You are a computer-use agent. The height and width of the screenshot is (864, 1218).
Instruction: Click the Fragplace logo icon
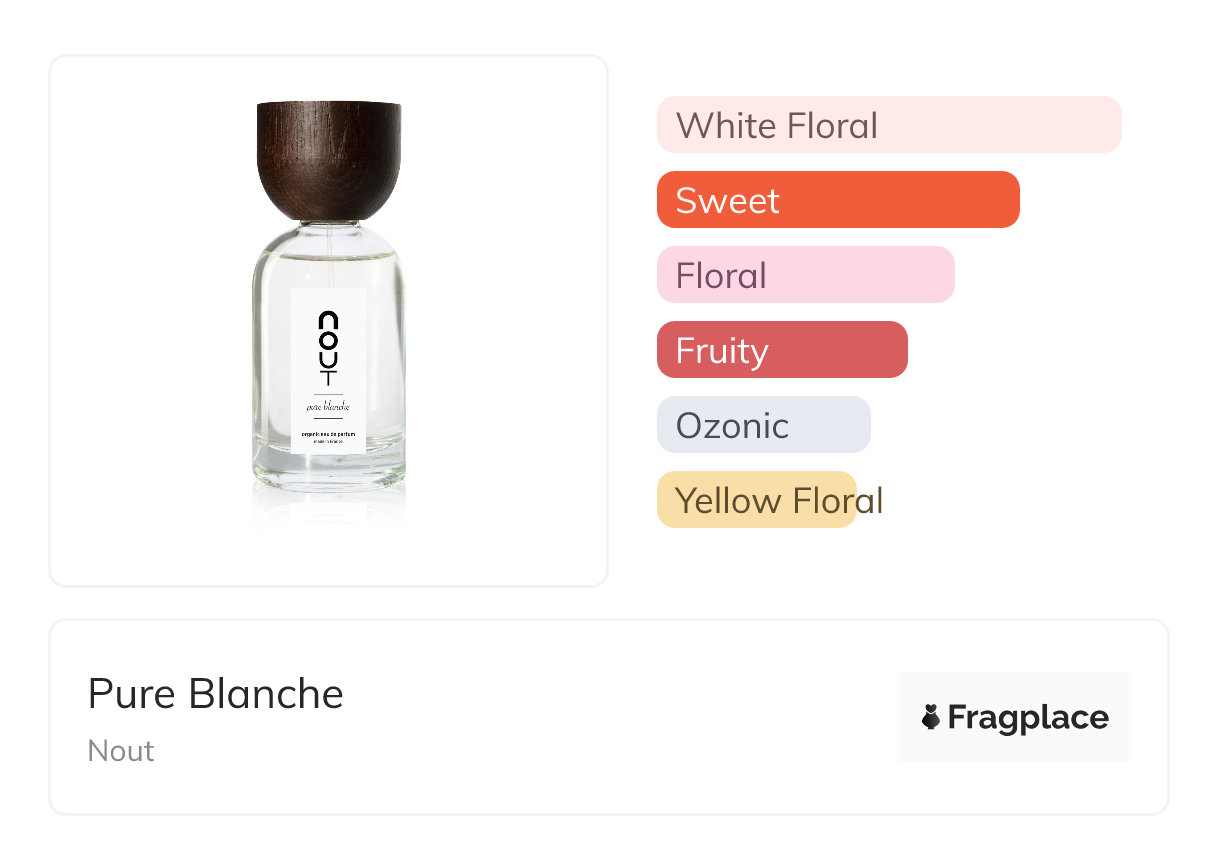[931, 717]
